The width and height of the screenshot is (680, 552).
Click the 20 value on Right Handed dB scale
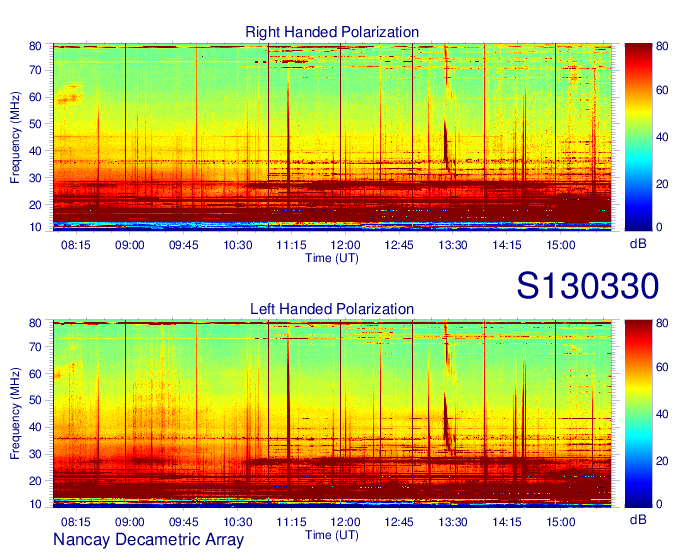pyautogui.click(x=662, y=184)
